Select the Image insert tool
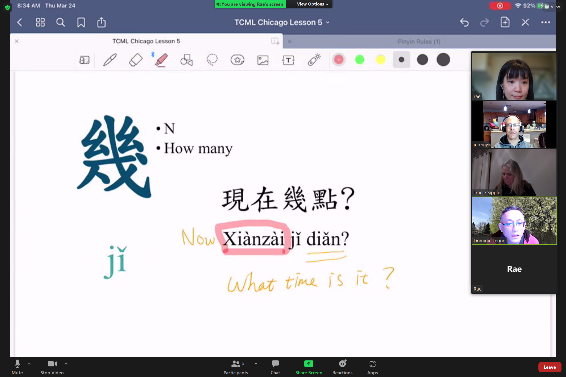 pyautogui.click(x=263, y=60)
